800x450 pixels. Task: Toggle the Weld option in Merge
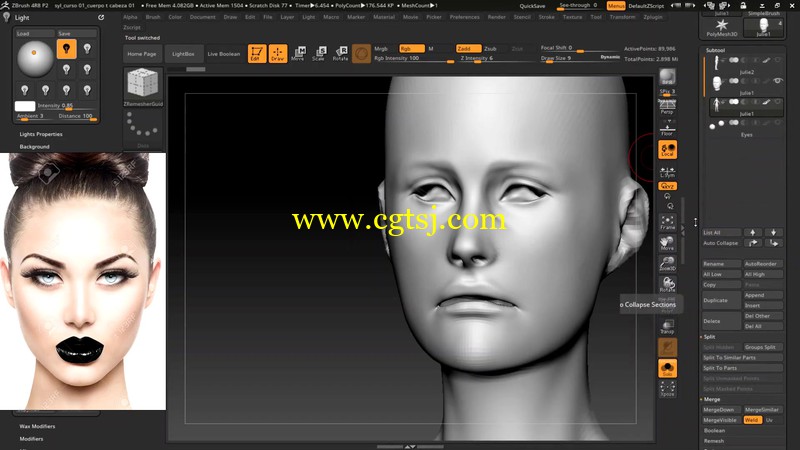coord(752,420)
